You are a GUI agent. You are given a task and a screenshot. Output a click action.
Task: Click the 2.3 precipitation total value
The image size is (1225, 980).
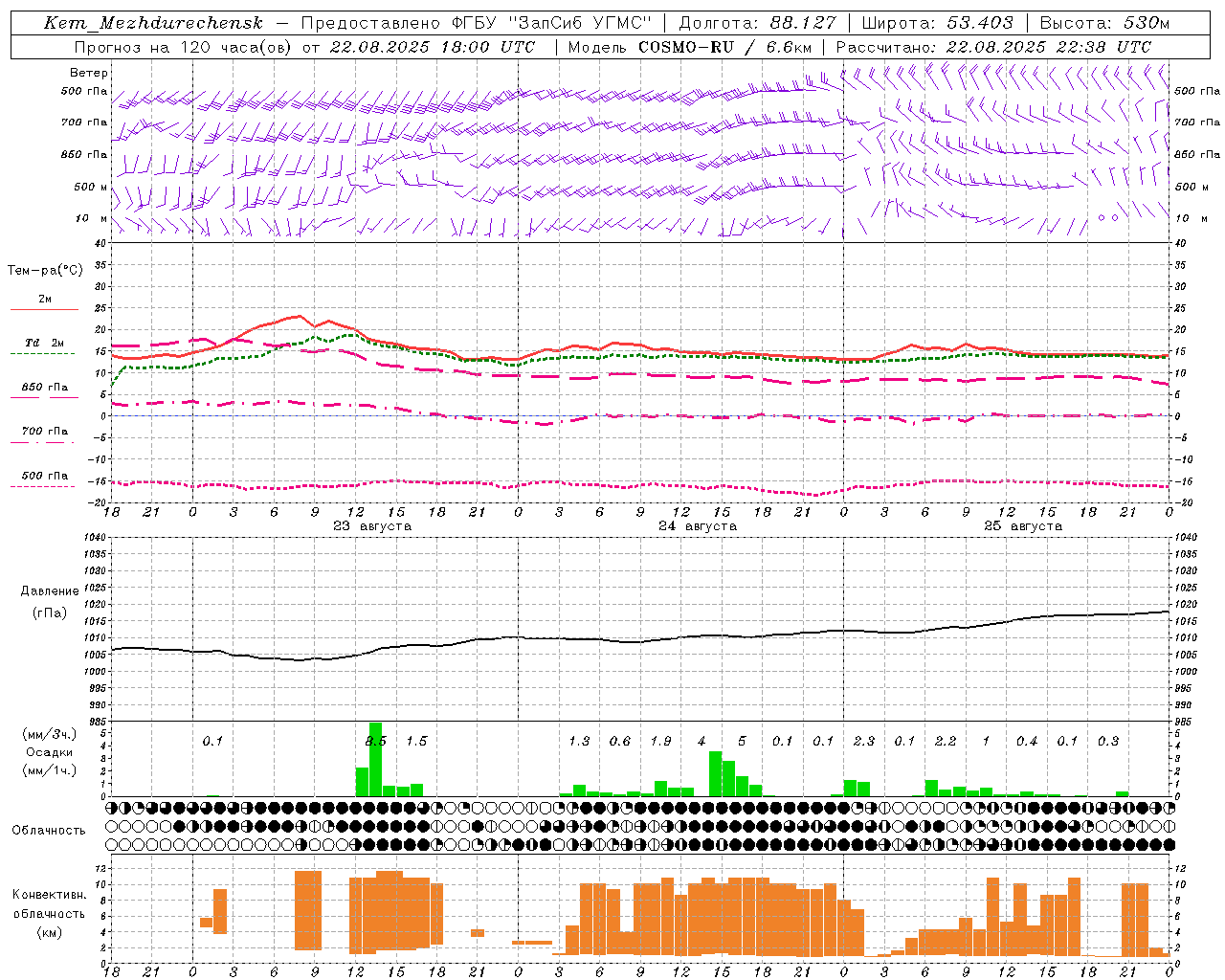tap(864, 741)
